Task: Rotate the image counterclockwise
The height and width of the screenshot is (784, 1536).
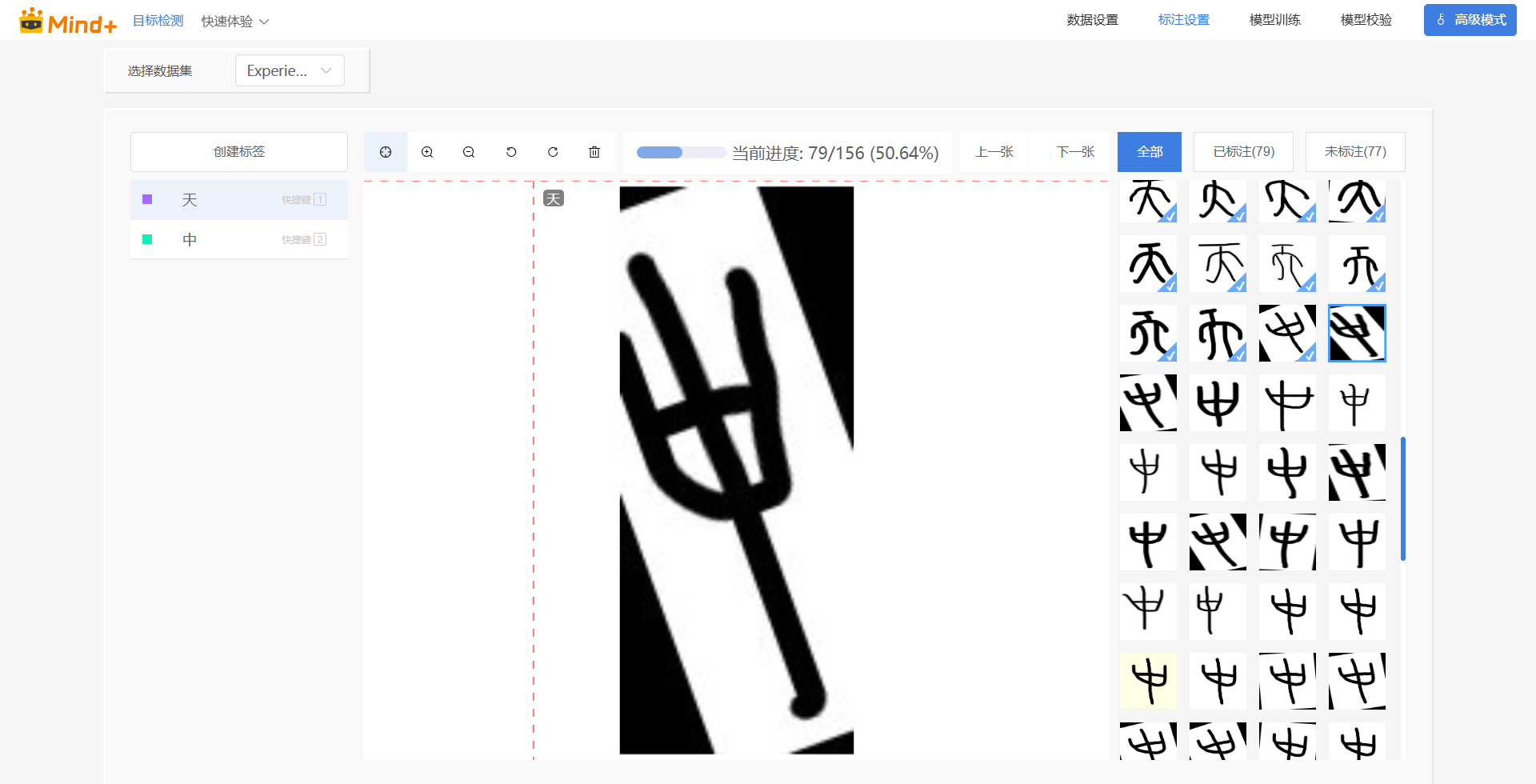Action: click(511, 151)
